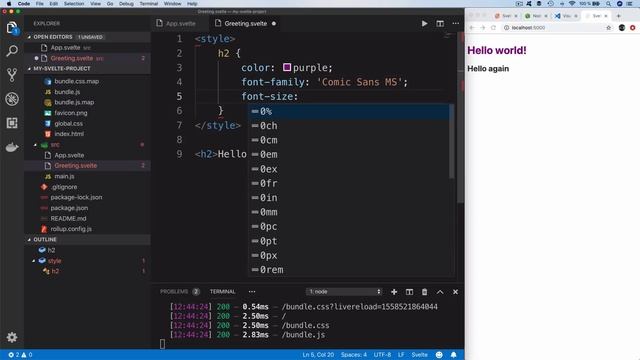
Task: Open editor More Actions ellipsis
Action: pos(456,24)
